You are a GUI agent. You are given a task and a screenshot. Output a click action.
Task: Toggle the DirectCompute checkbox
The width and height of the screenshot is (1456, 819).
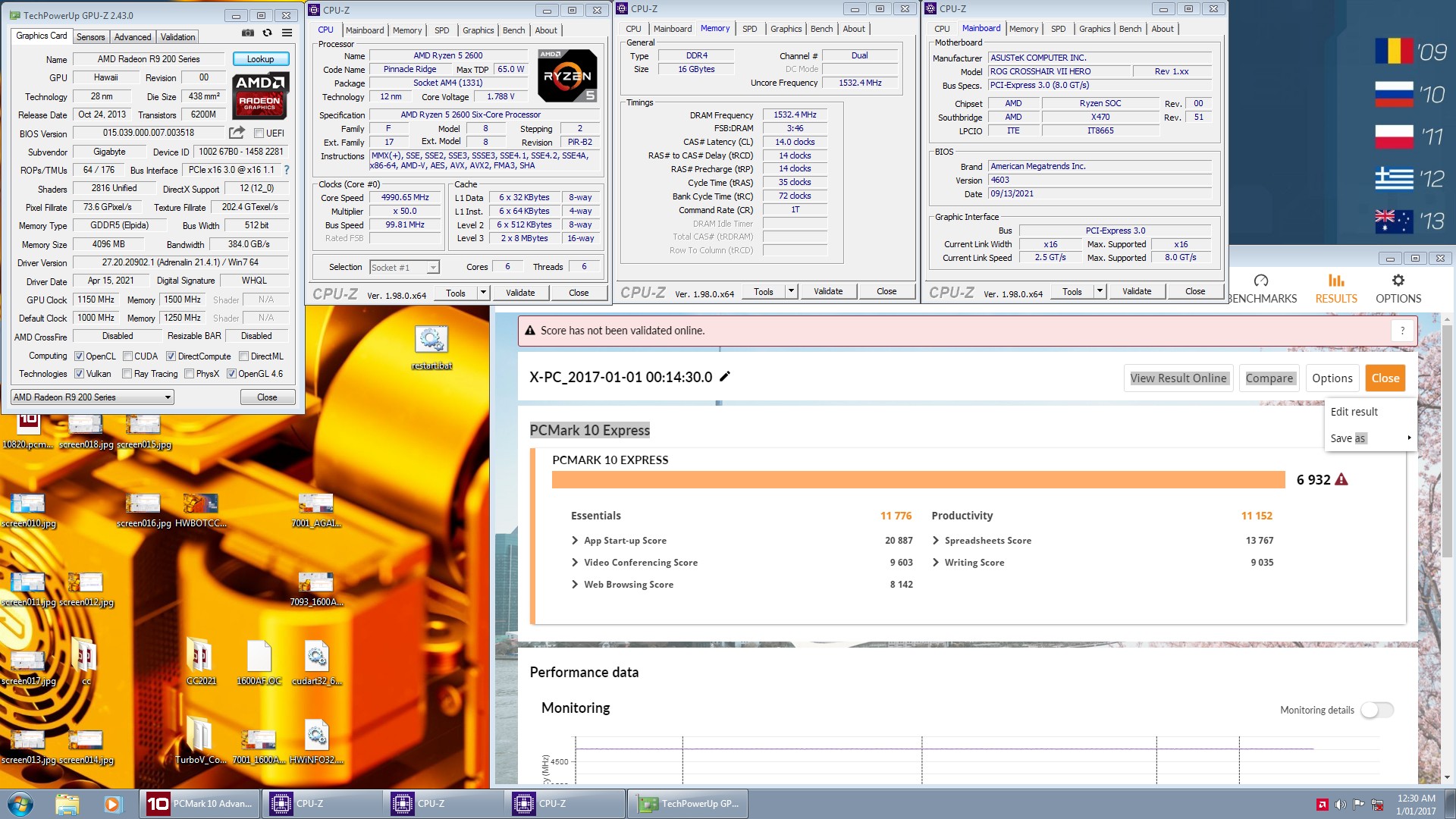click(171, 356)
